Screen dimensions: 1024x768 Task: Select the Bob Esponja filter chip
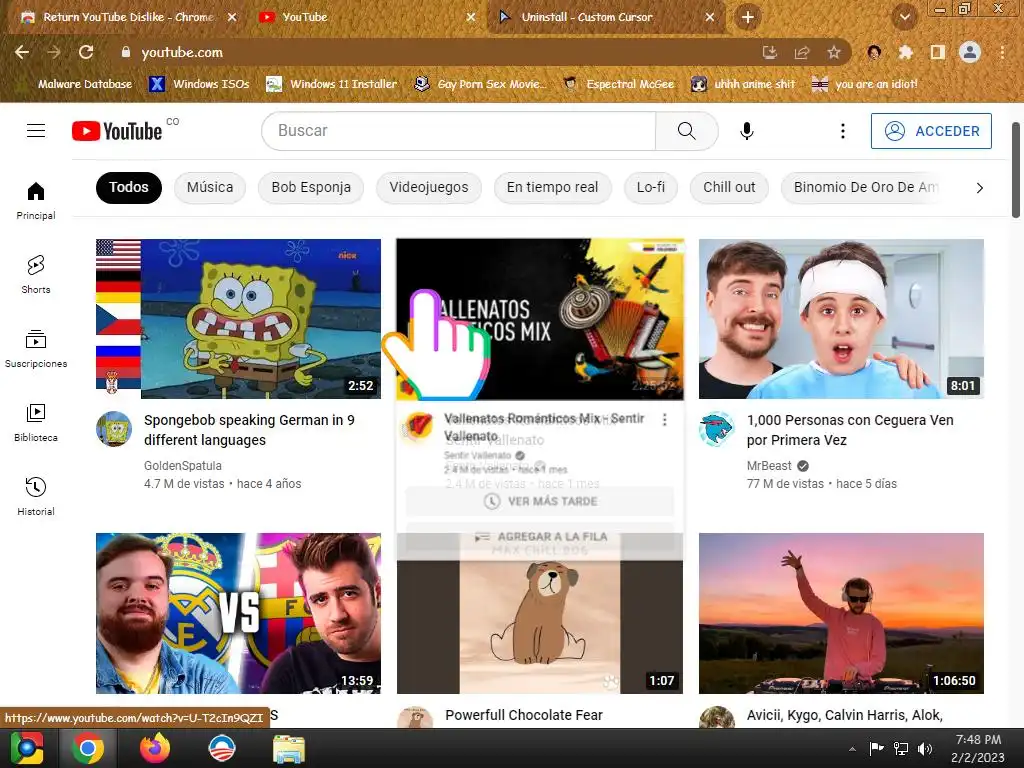click(311, 187)
